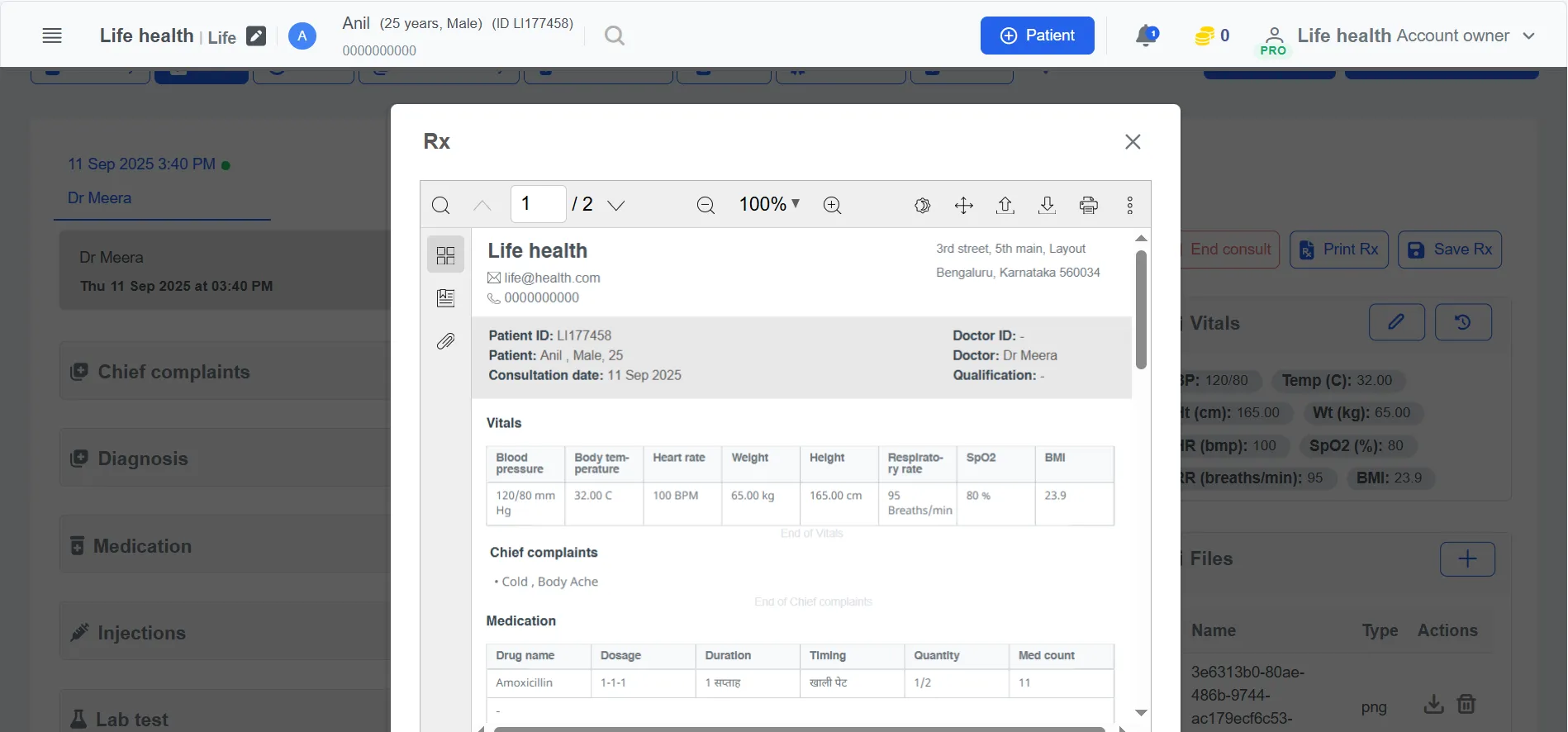This screenshot has height=732, width=1568.
Task: Select the Dr Meera tab
Action: coord(99,198)
